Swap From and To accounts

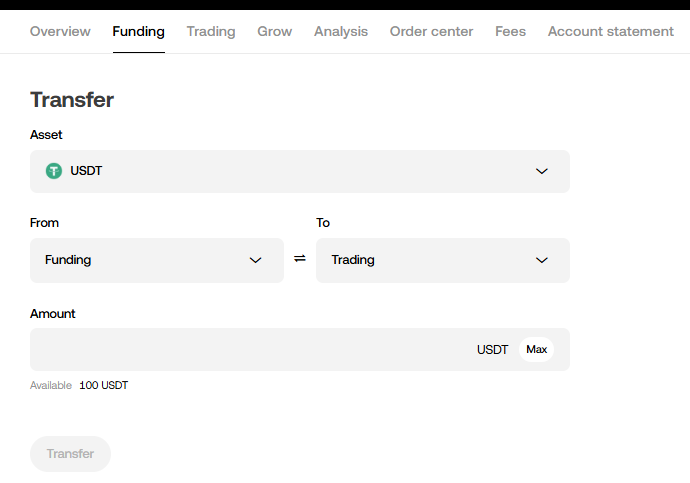(300, 259)
